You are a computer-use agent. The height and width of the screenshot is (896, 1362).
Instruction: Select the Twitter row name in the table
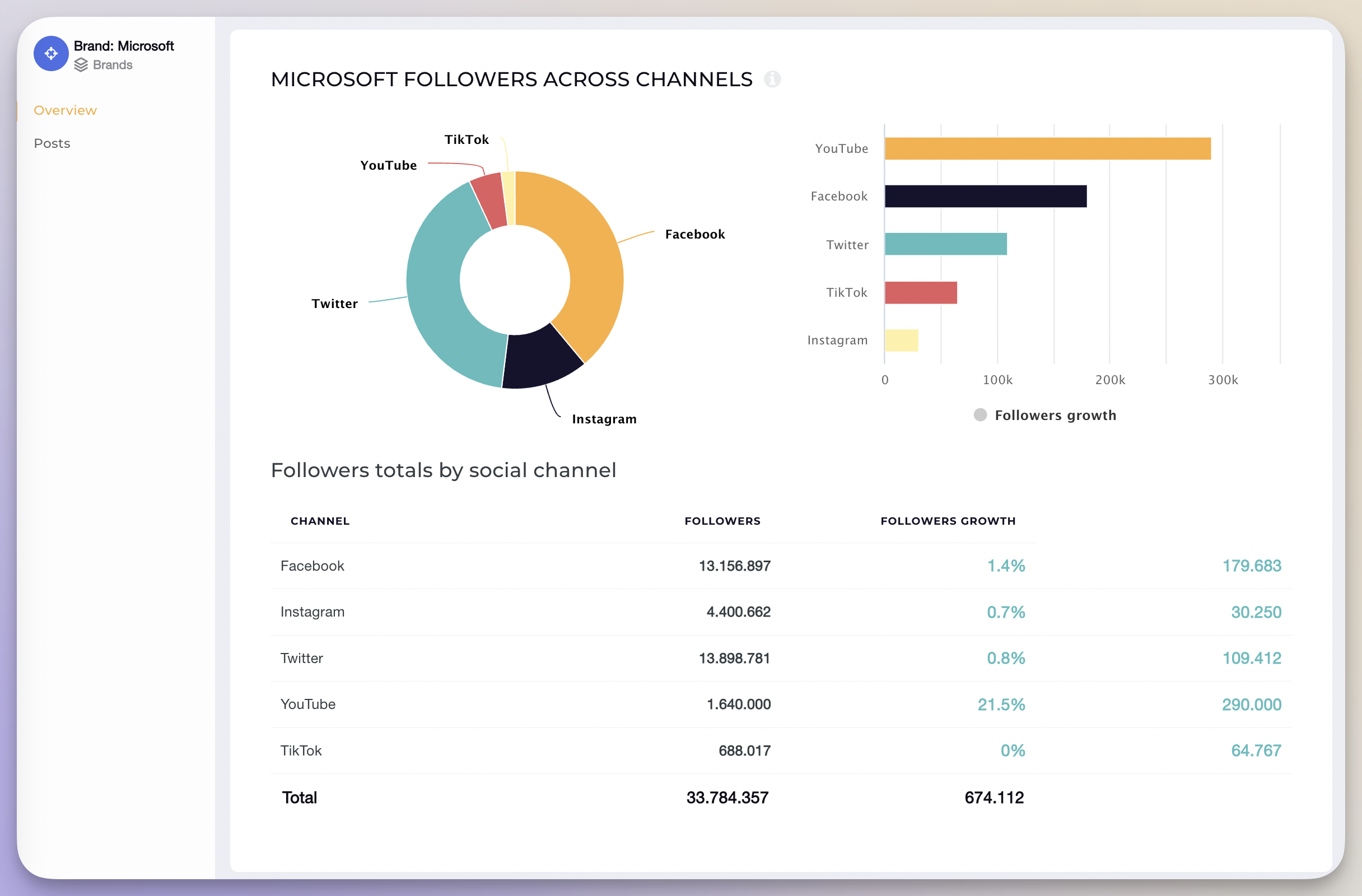click(x=302, y=659)
